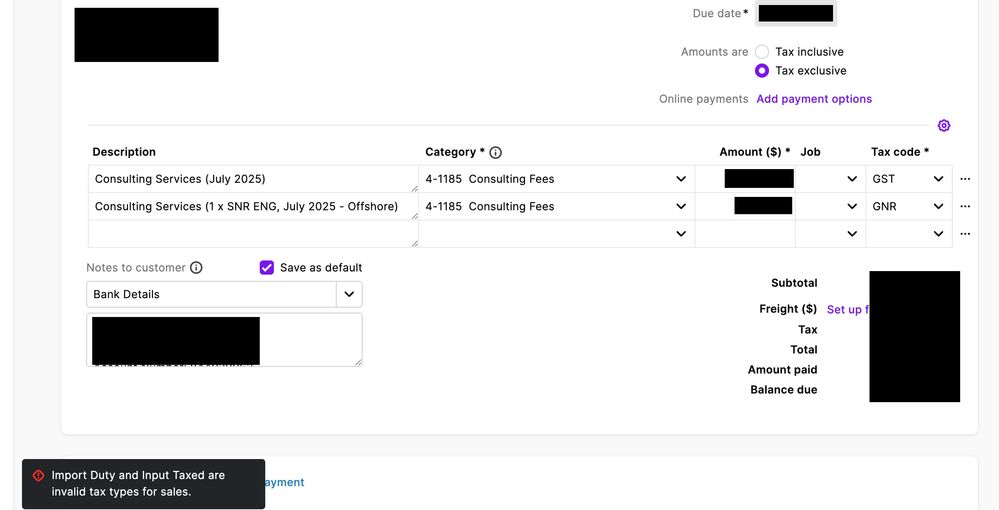Expand Job dropdown on the first line

(x=852, y=179)
